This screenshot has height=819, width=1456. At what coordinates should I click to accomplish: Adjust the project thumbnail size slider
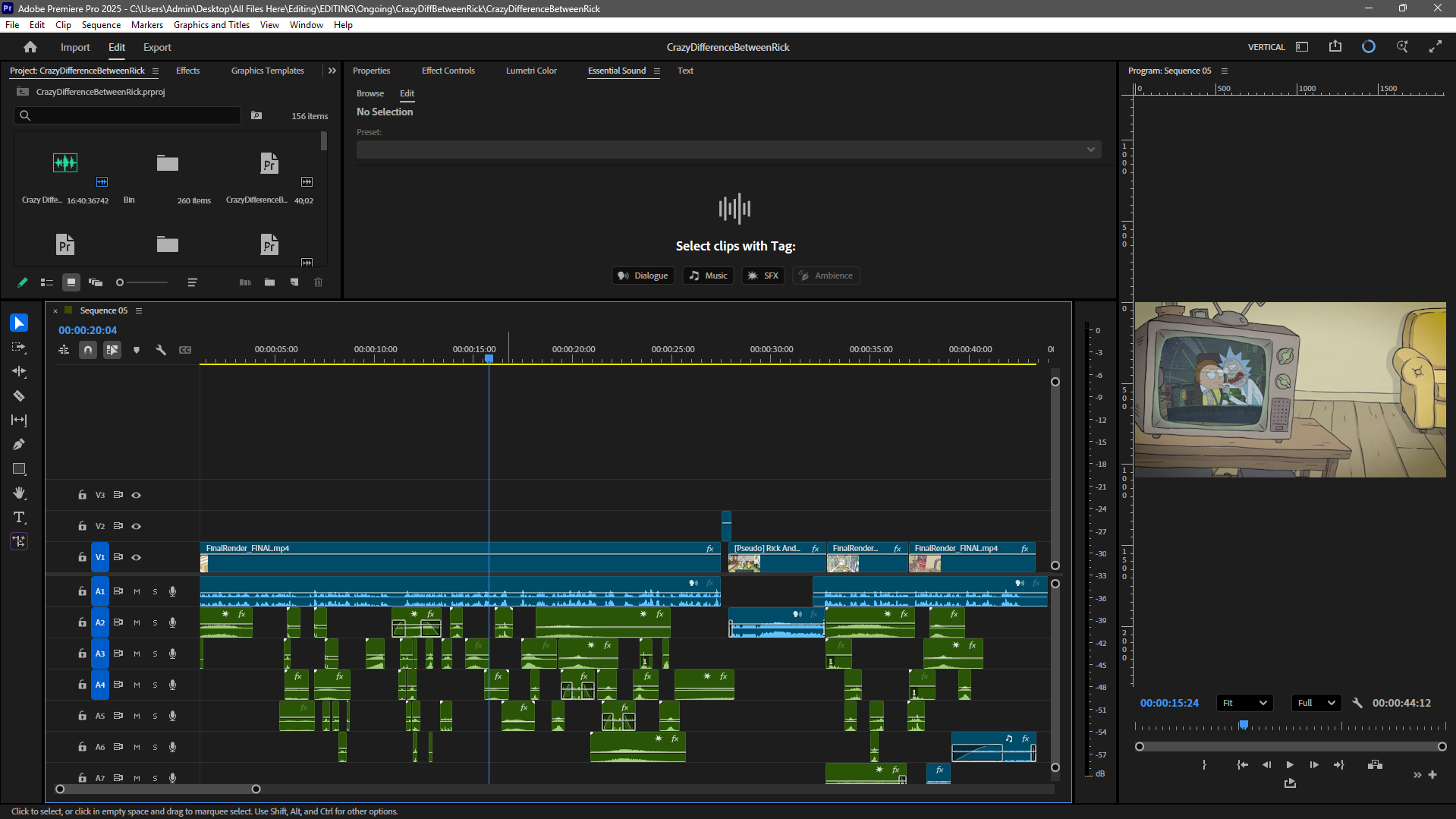[120, 282]
